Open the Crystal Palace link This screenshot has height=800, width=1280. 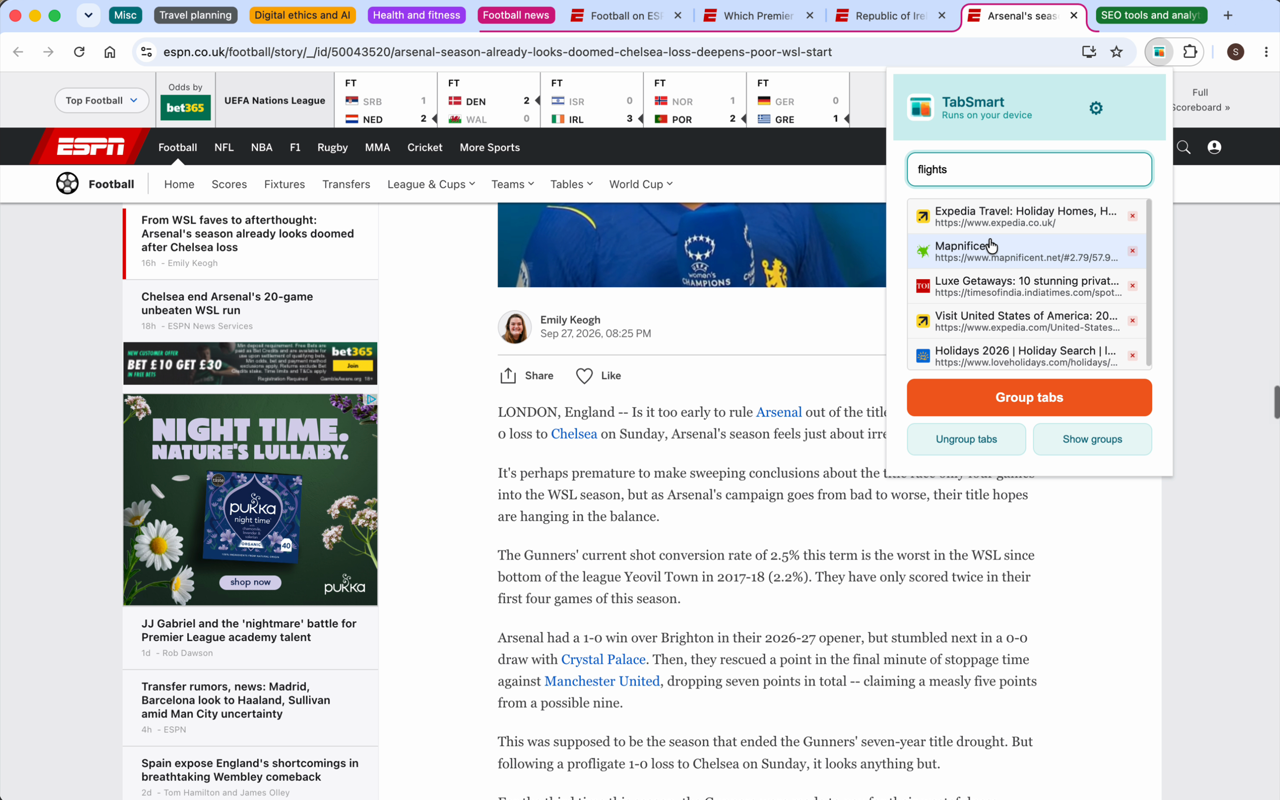click(603, 659)
